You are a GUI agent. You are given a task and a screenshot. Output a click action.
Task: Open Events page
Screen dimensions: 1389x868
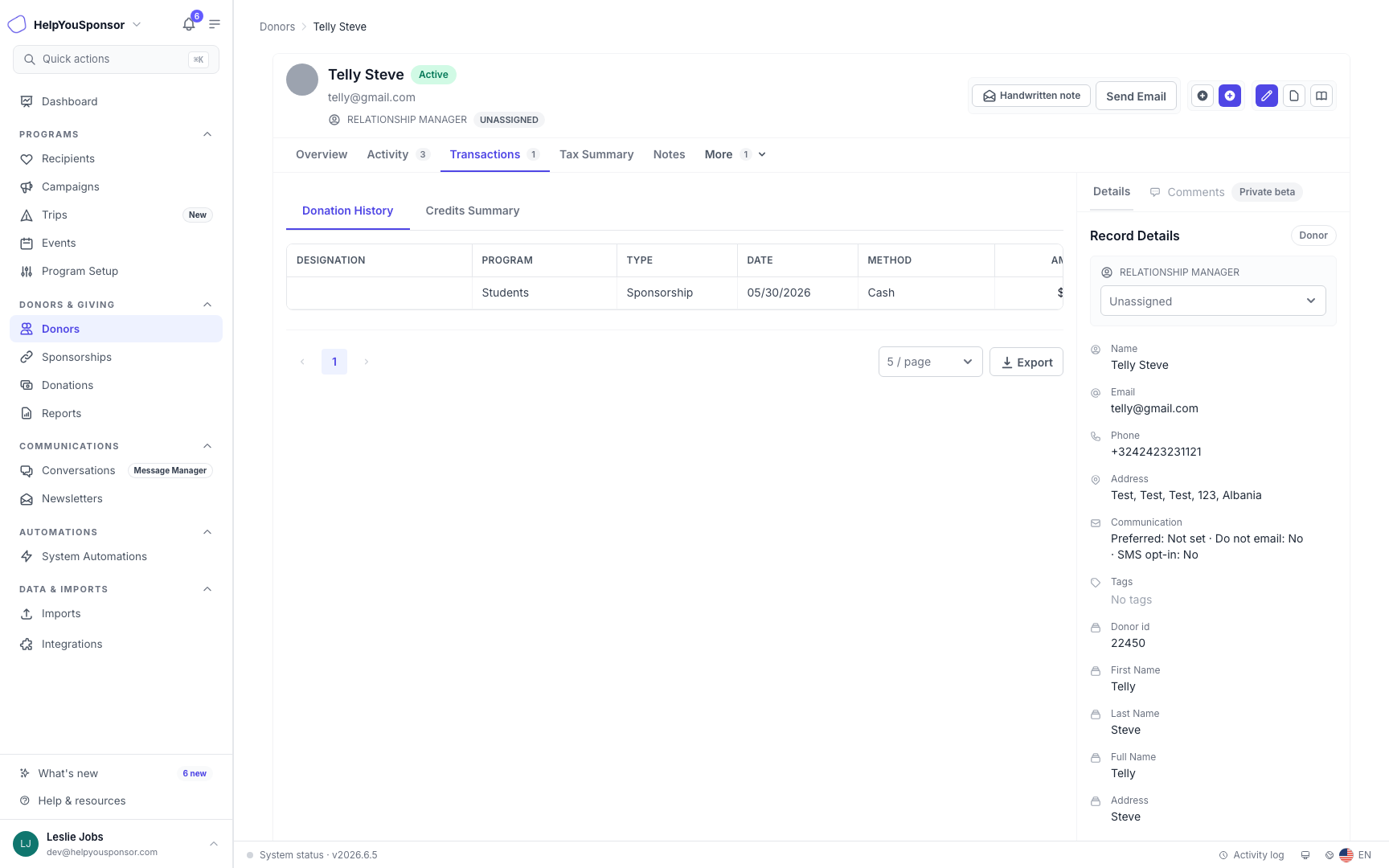point(116,243)
